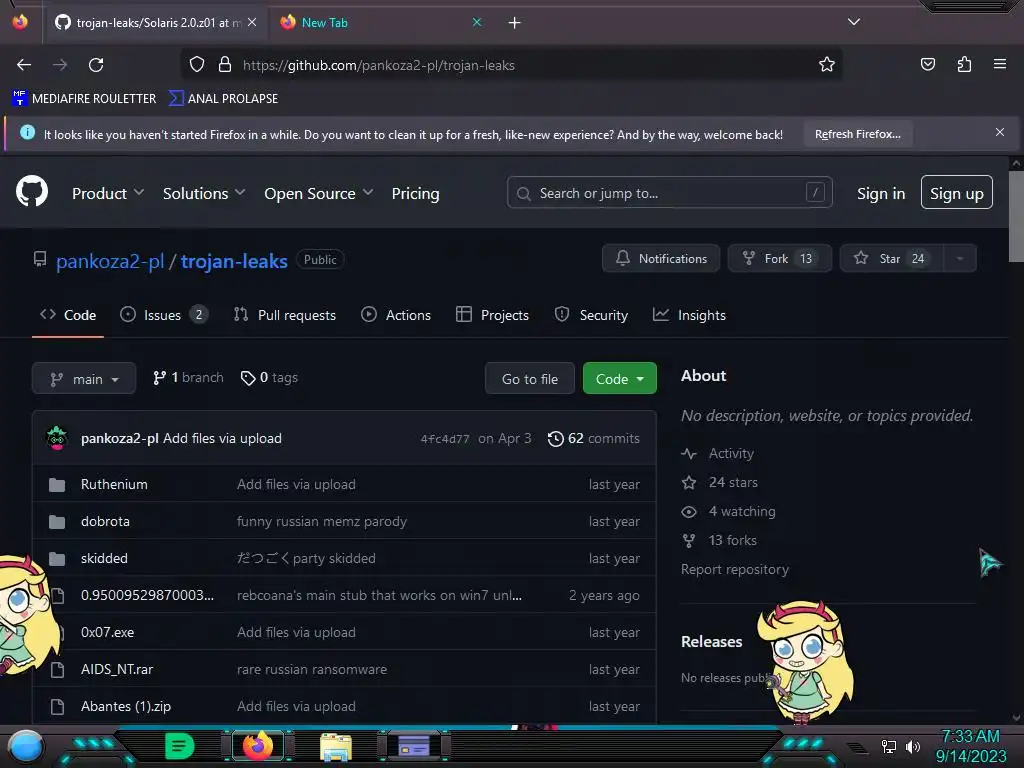Expand the Open Source menu
The image size is (1024, 768).
pyautogui.click(x=319, y=193)
